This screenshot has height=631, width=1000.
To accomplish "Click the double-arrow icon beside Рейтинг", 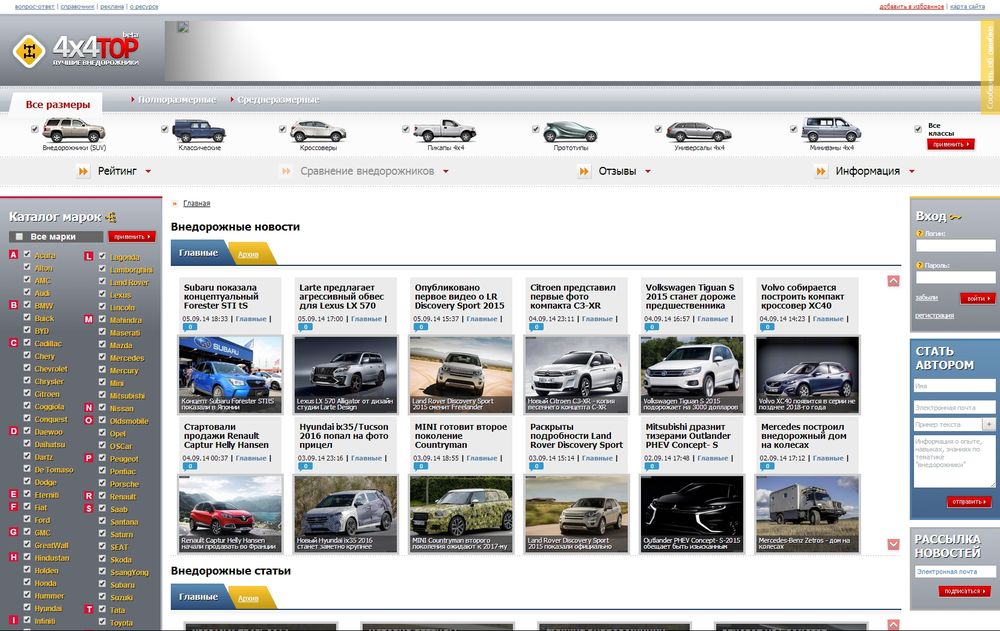I will 83,171.
